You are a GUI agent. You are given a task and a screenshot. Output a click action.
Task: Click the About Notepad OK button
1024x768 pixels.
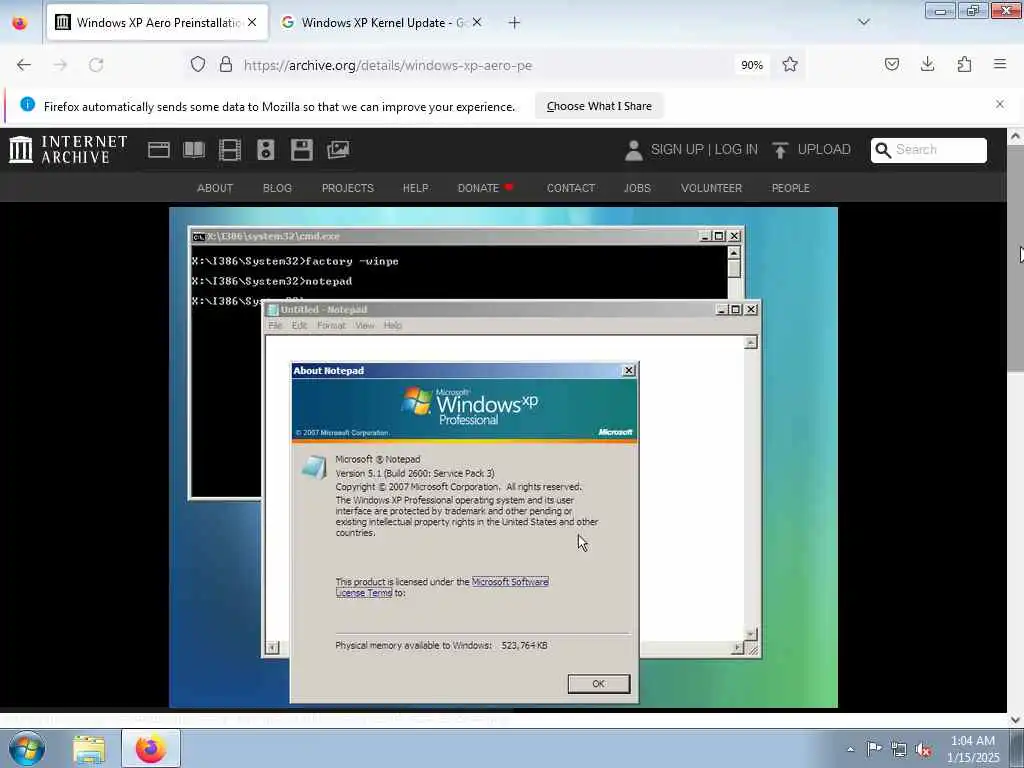coord(598,684)
